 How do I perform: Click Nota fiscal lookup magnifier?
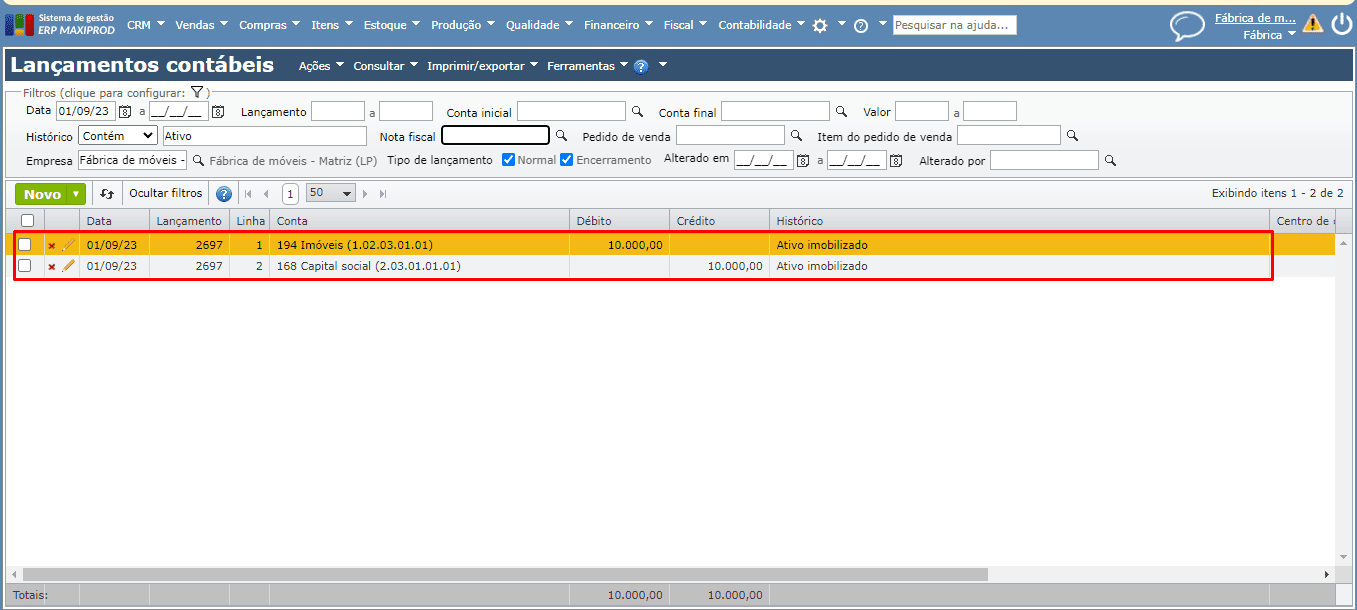pos(561,136)
